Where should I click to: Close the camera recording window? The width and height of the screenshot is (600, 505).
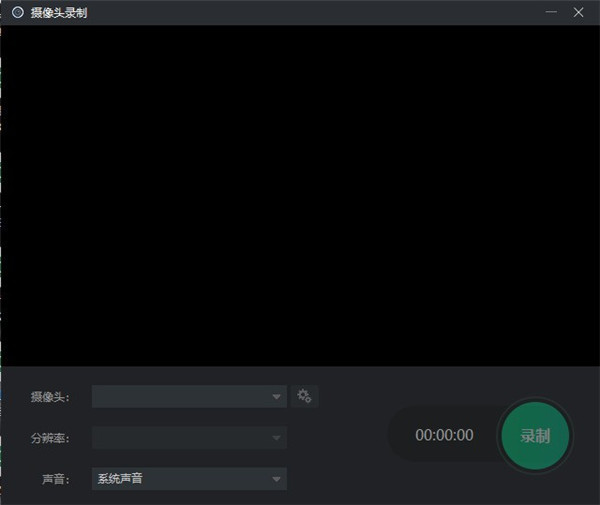(578, 12)
